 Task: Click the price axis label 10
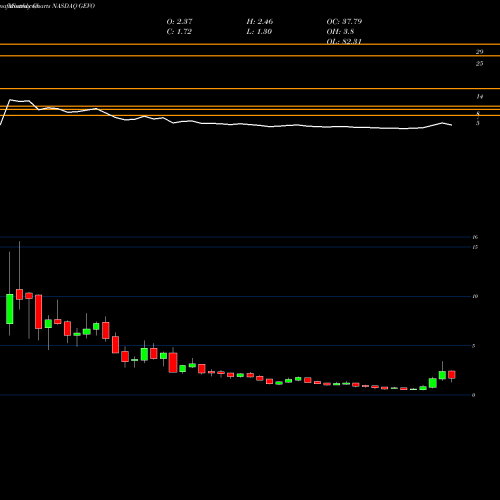point(475,296)
